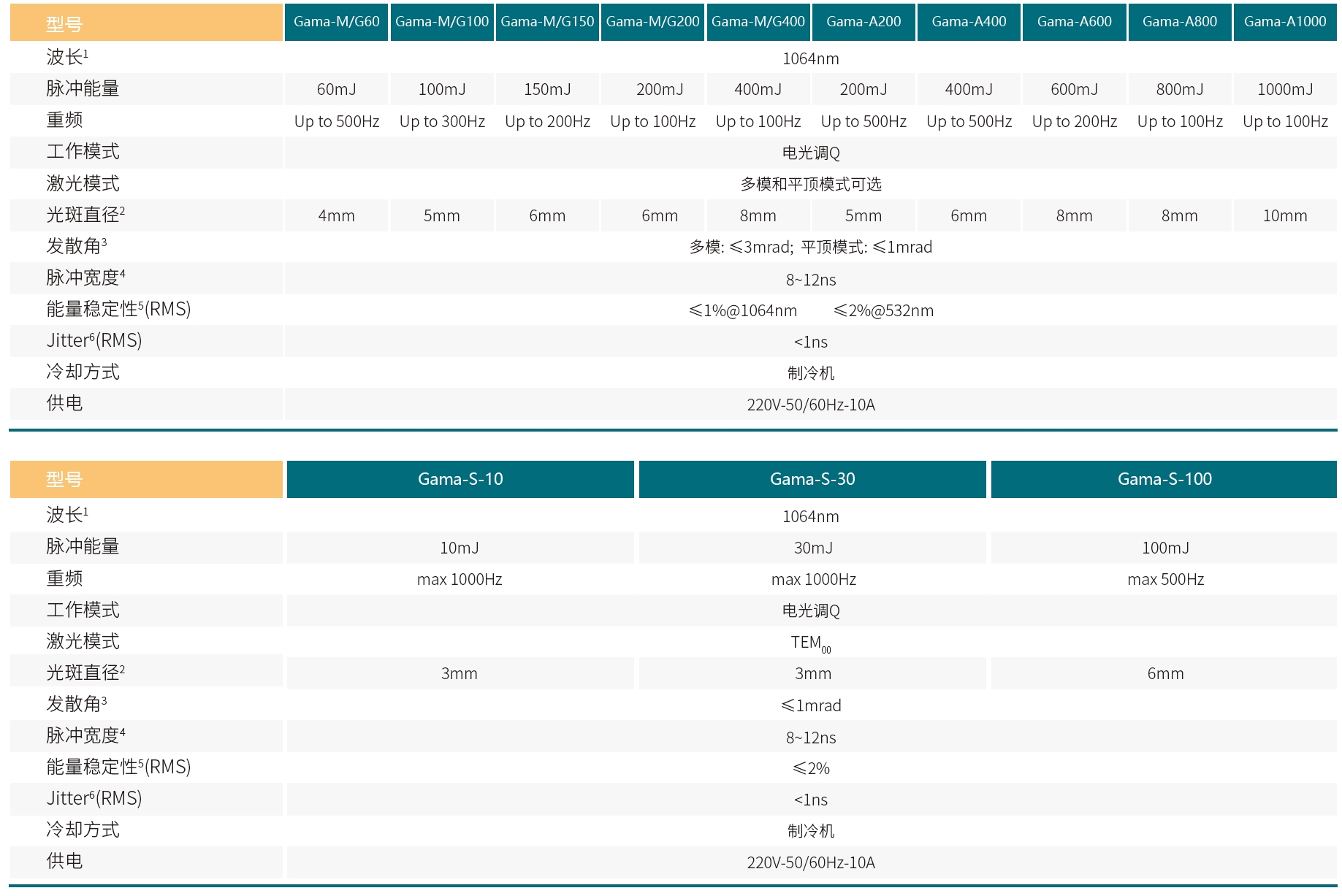Click 6mm under Gama-S-100

point(1164,673)
